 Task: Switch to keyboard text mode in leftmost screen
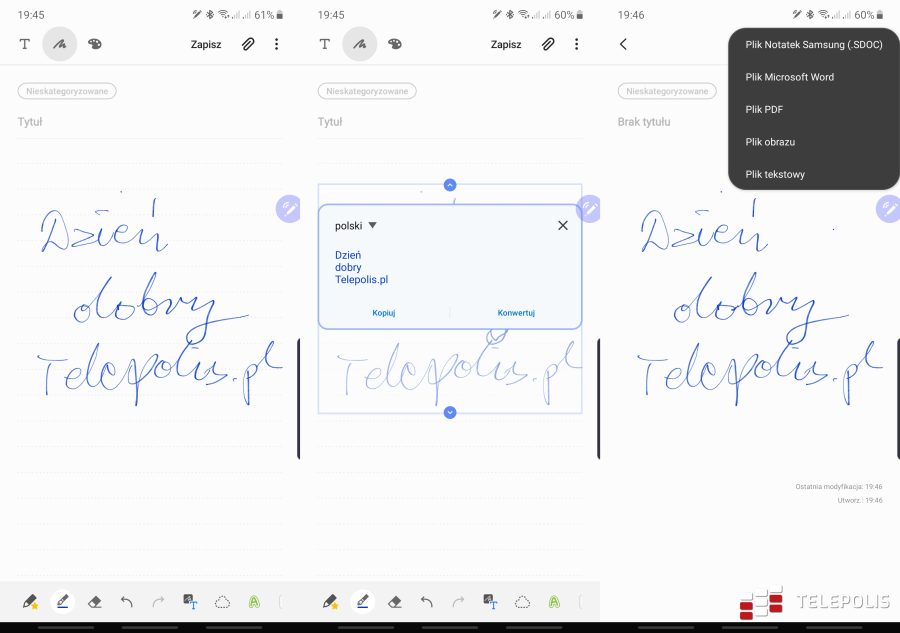[25, 44]
